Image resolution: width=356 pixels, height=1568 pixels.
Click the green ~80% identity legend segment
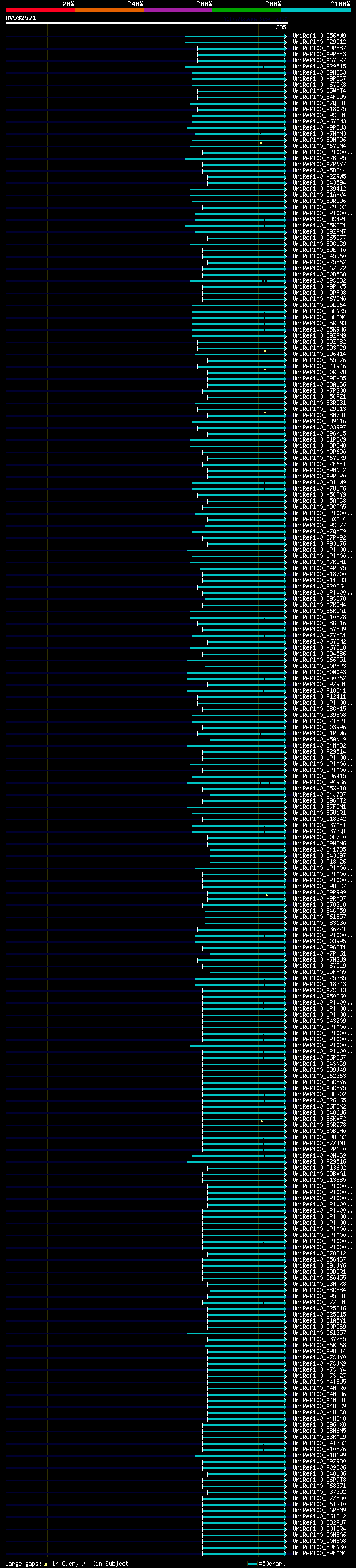(247, 10)
